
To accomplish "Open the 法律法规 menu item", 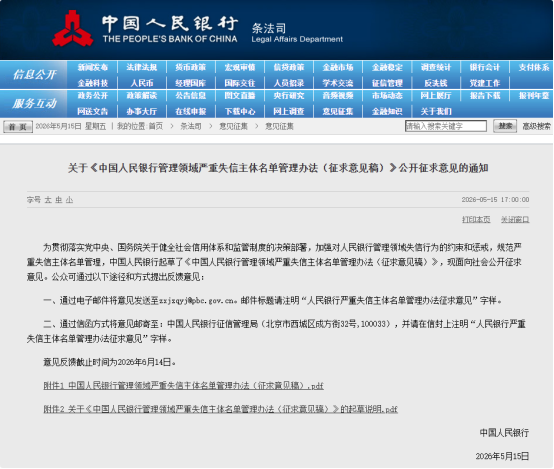I will point(142,67).
